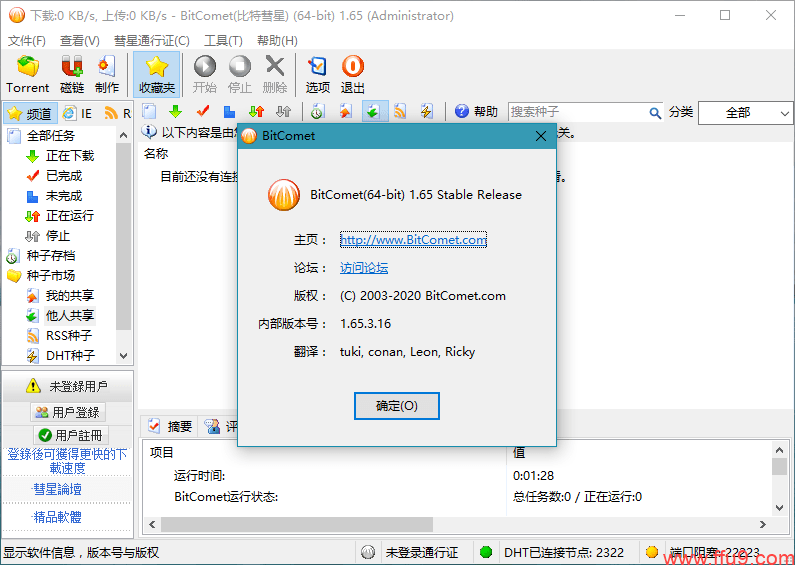Click the sidebar tree scroll-down arrow
This screenshot has width=795, height=565.
[124, 356]
